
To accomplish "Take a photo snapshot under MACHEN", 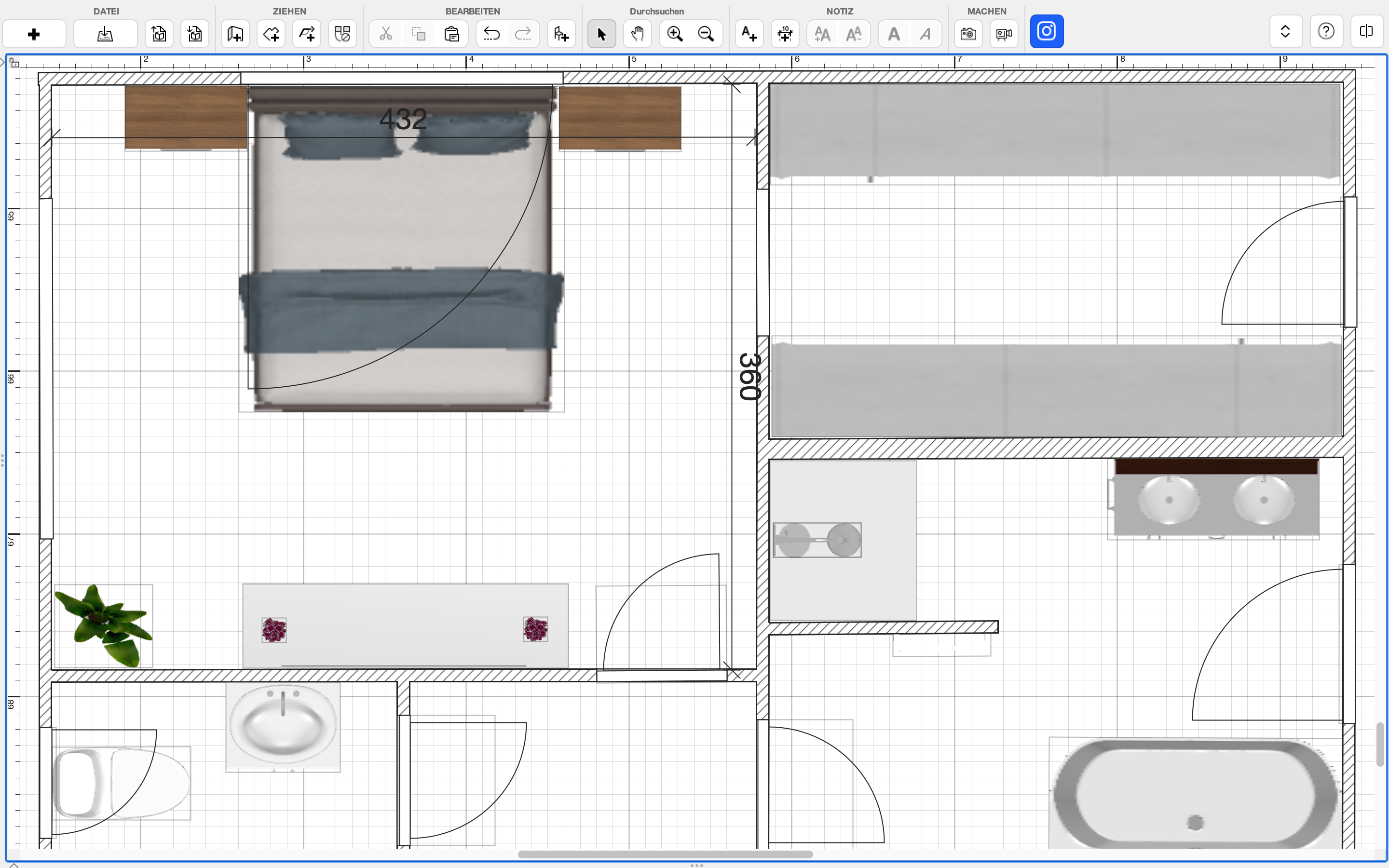I will (x=968, y=34).
